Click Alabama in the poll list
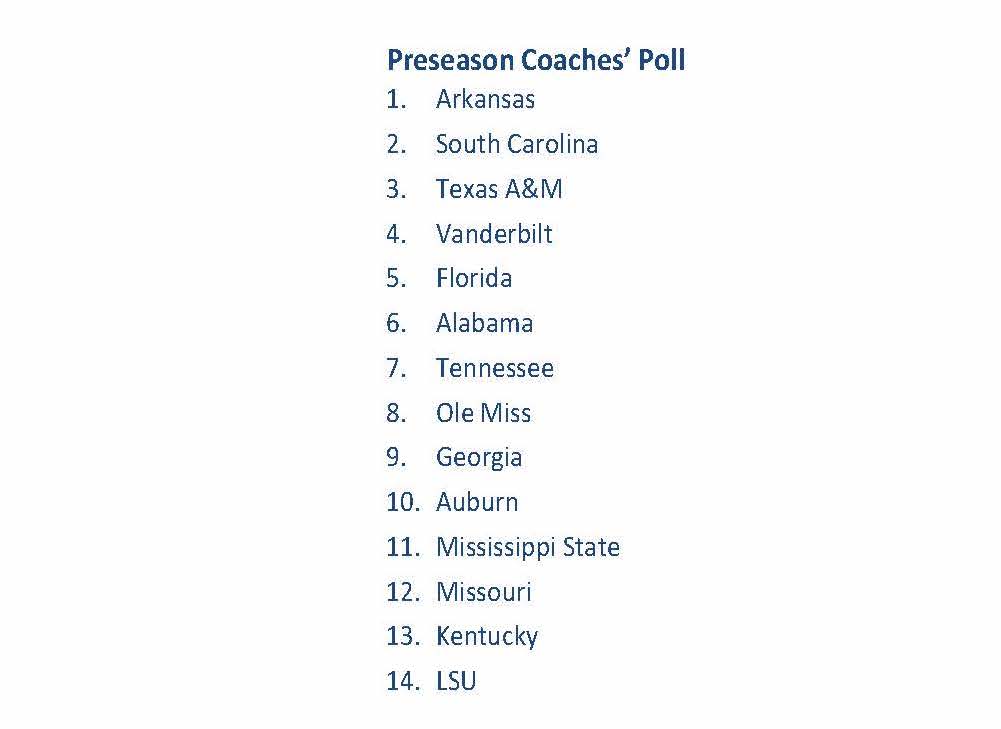Screen dimensions: 1001x729 (484, 323)
